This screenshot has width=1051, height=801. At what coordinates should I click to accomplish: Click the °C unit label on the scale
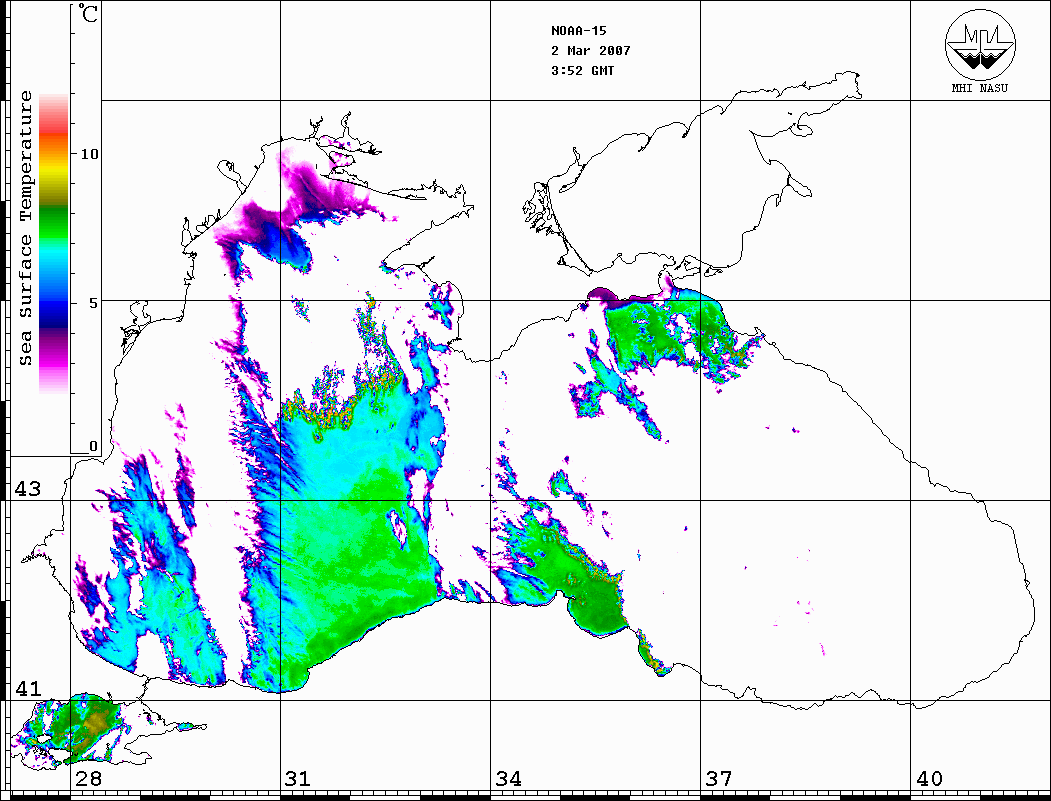pyautogui.click(x=88, y=13)
